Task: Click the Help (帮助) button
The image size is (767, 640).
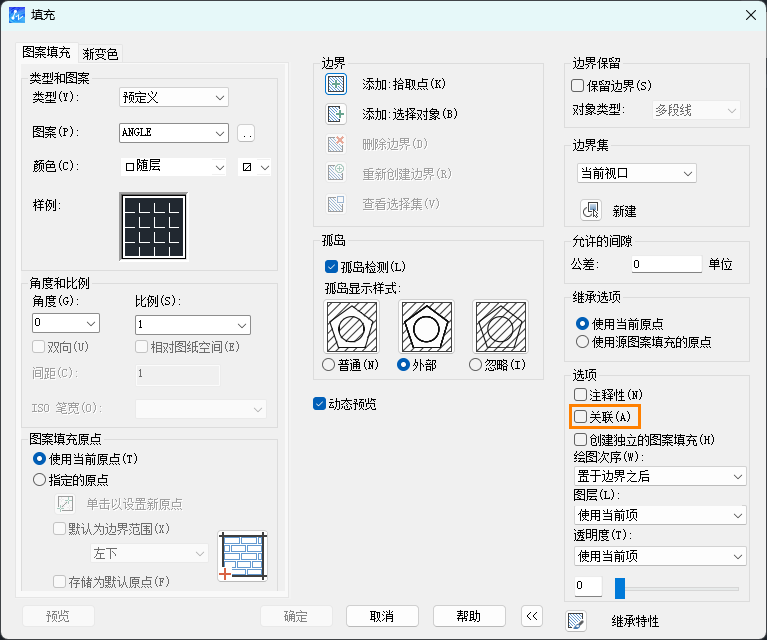Action: pos(469,616)
